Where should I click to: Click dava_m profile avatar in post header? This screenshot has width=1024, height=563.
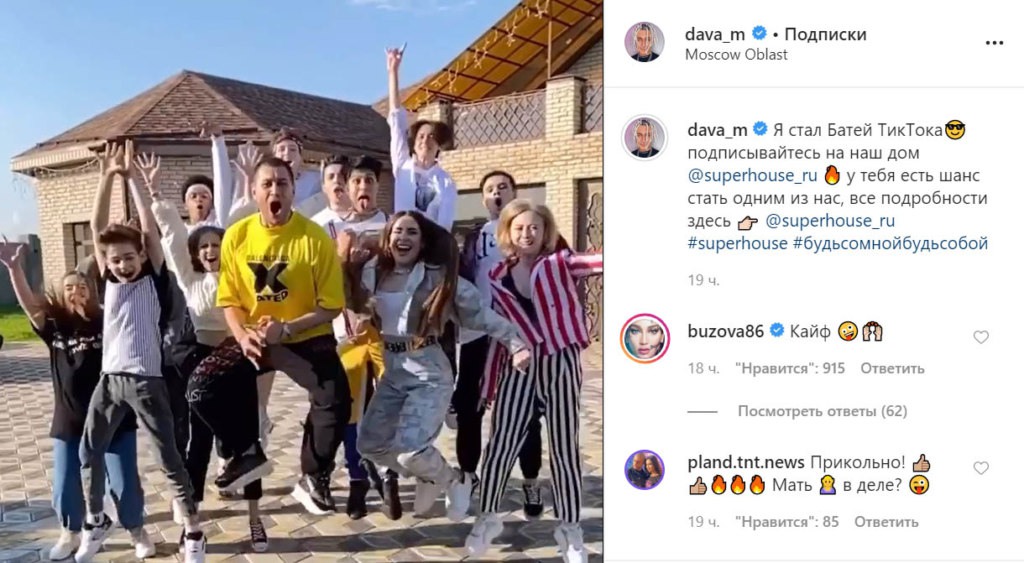645,42
